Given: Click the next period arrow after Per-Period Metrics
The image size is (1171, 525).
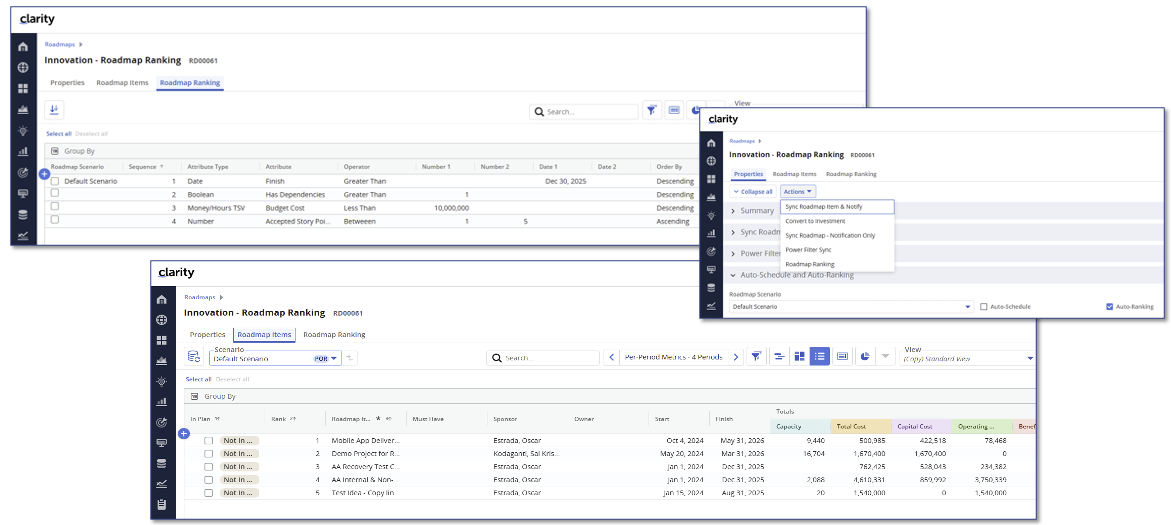Looking at the screenshot, I should [736, 357].
